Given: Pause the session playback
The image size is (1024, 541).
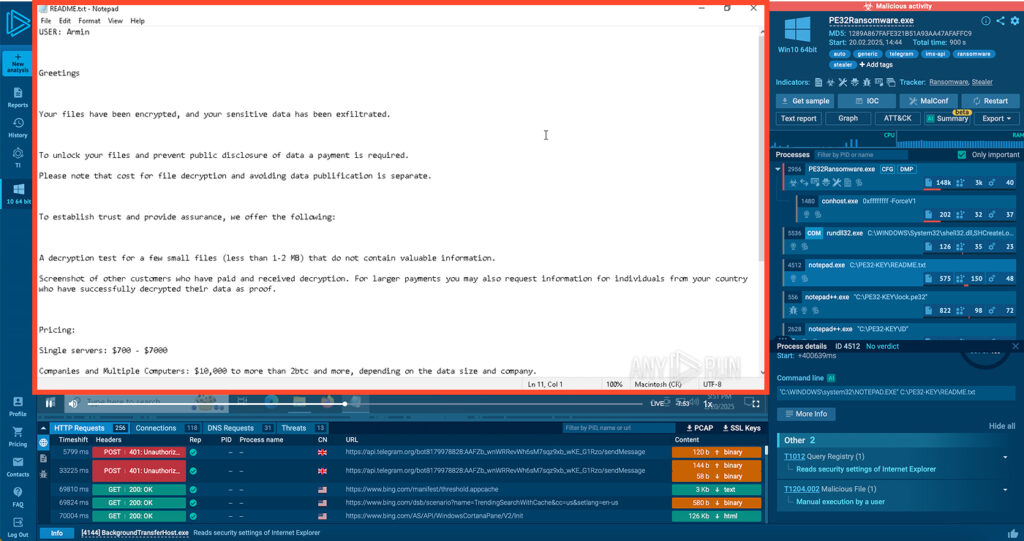Looking at the screenshot, I should 50,404.
